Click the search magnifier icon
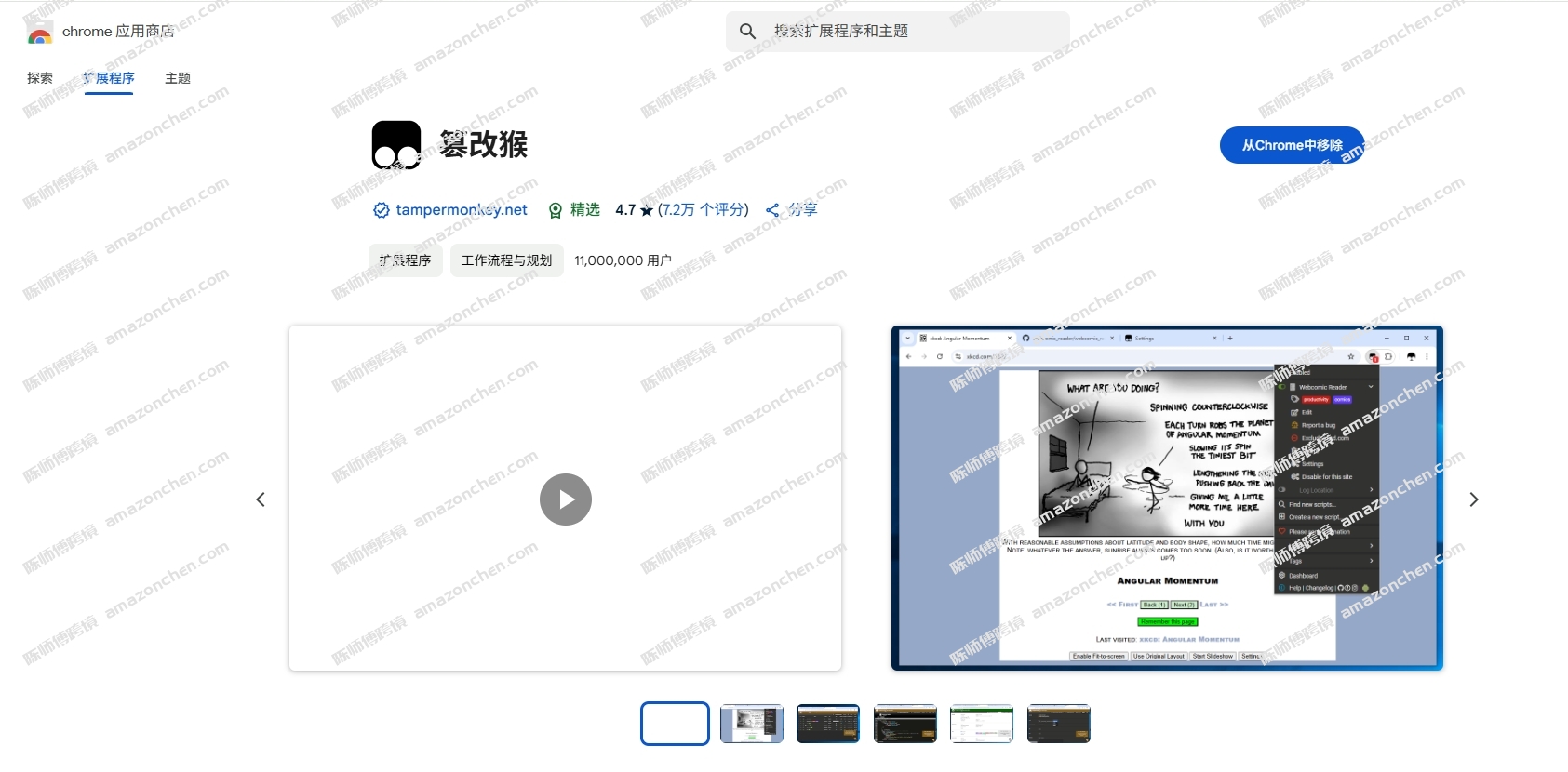This screenshot has height=772, width=1568. [747, 32]
